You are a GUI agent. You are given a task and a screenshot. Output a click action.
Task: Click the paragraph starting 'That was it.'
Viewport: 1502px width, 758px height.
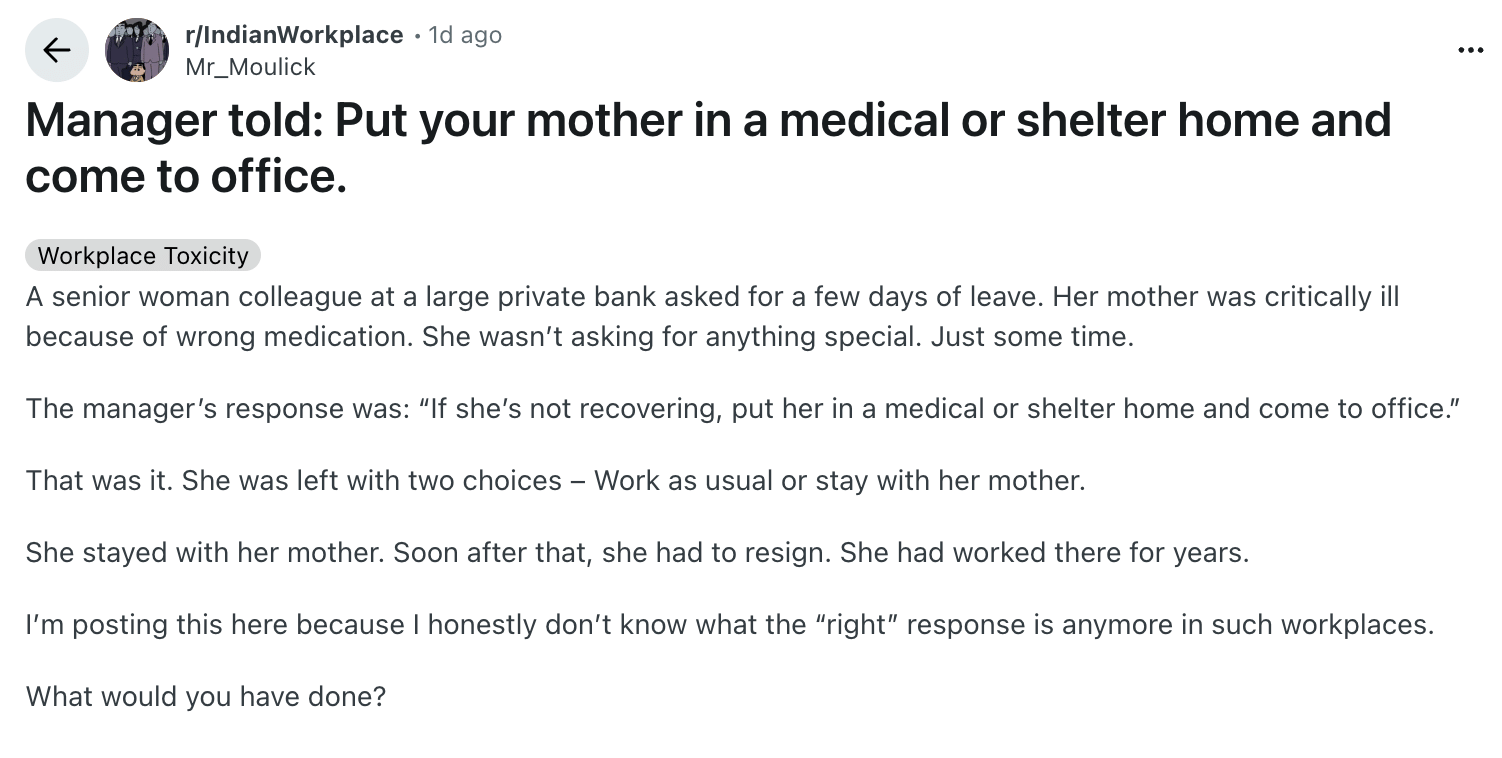click(555, 481)
